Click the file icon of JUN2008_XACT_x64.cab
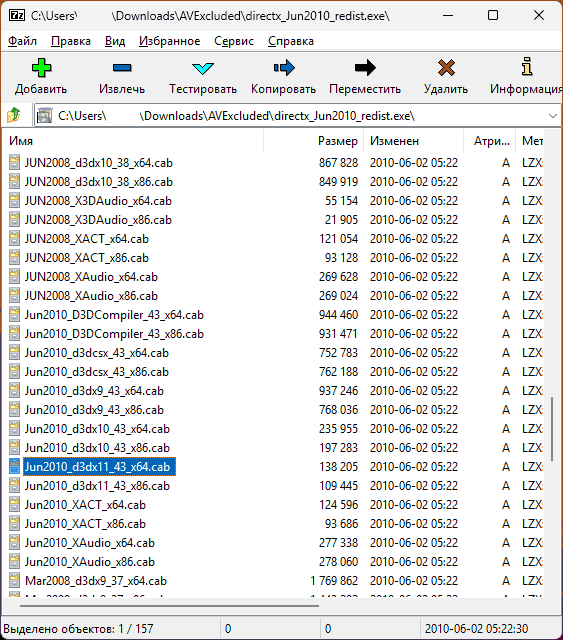 14,238
